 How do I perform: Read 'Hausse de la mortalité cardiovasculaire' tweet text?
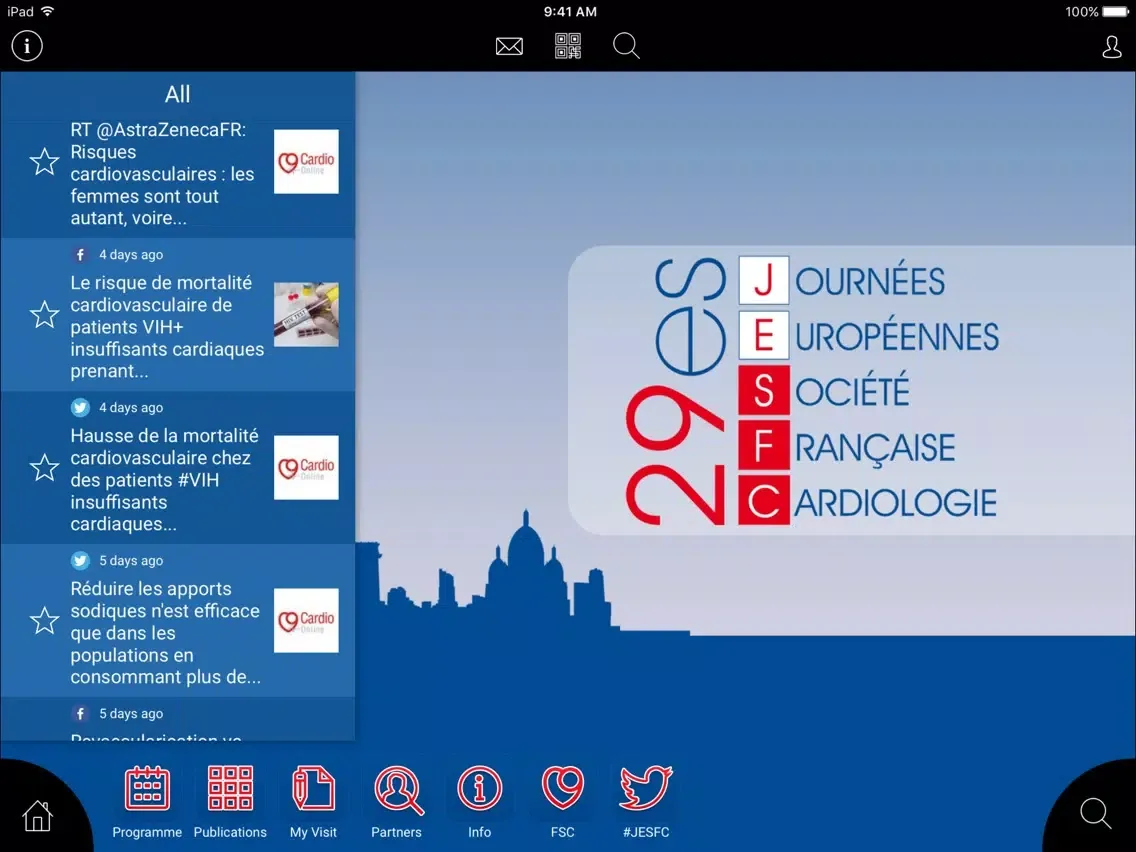coord(164,480)
